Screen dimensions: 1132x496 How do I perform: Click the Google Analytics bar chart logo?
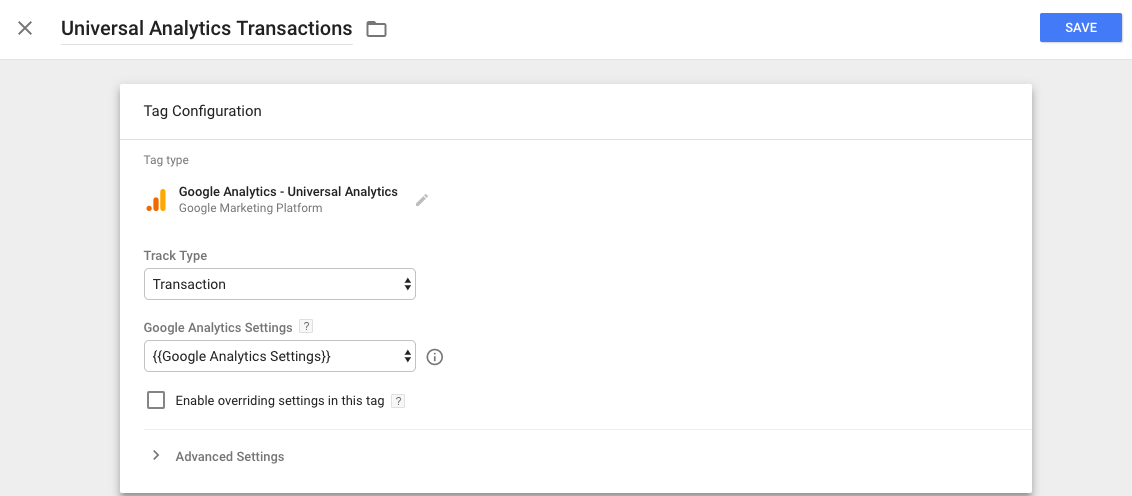(x=156, y=200)
